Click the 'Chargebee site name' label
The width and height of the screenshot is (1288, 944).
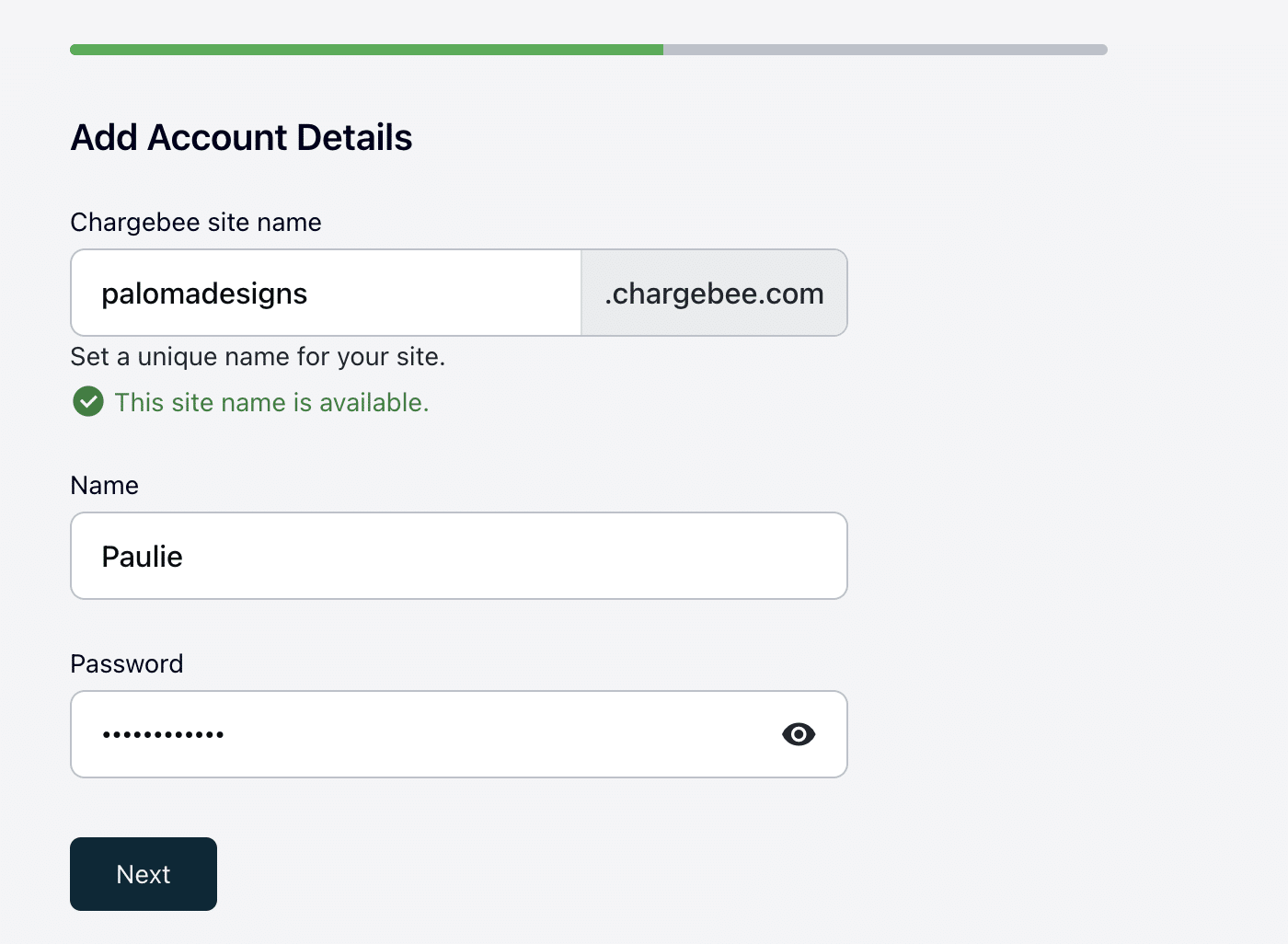point(196,222)
